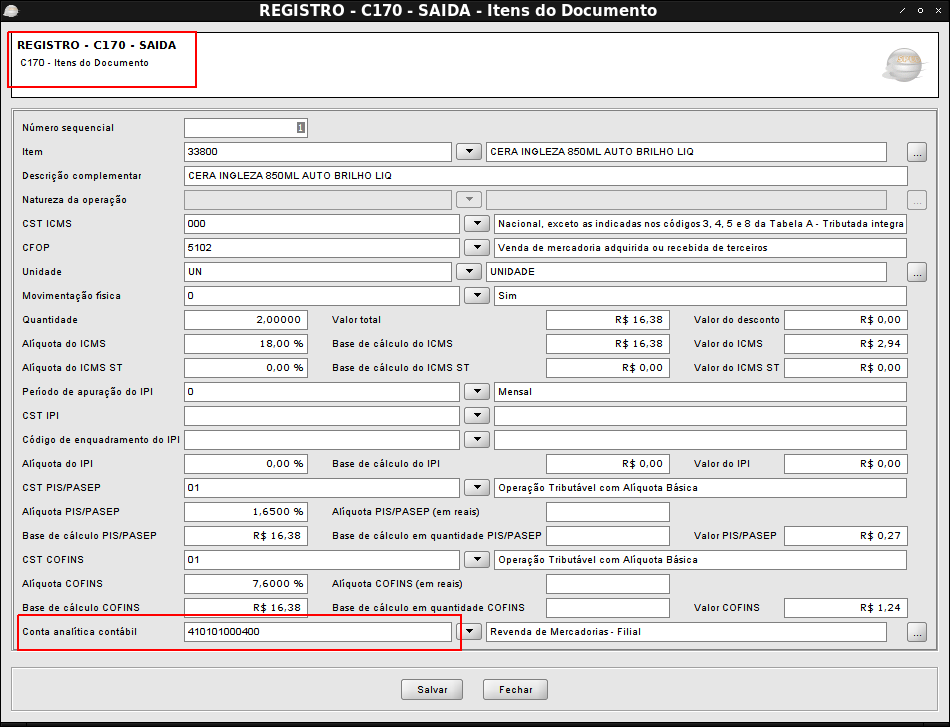Viewport: 950px width, 727px height.
Task: Expand the Movimentação física dropdown
Action: tap(477, 296)
